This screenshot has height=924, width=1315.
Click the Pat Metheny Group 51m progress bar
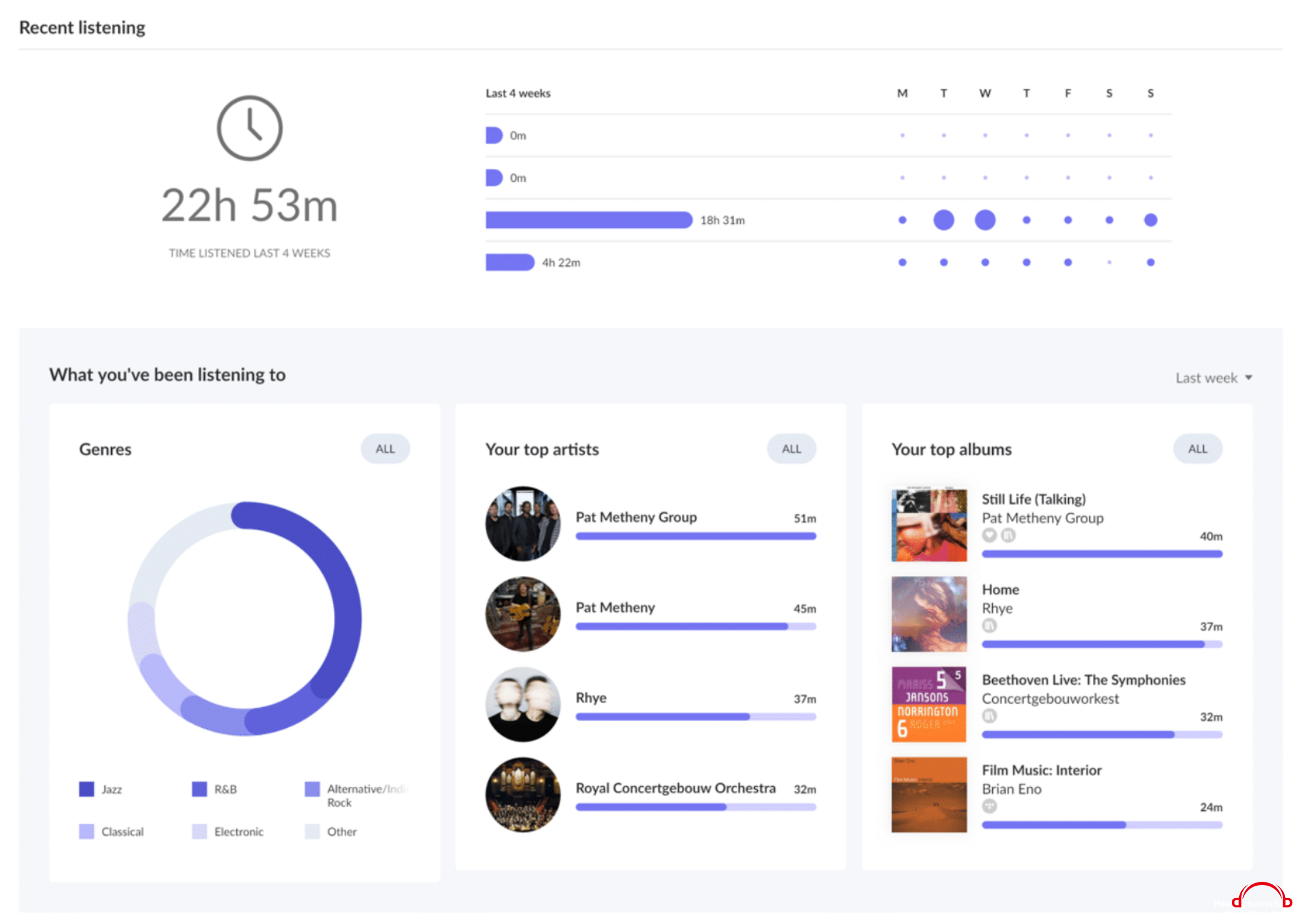tap(695, 536)
